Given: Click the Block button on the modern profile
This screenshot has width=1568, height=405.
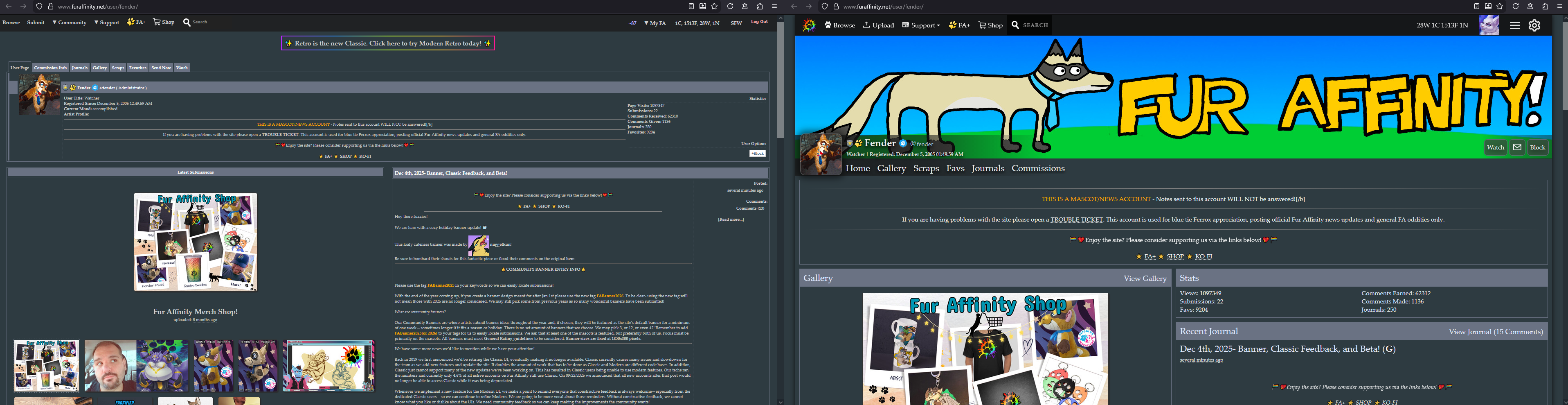Looking at the screenshot, I should point(1538,147).
